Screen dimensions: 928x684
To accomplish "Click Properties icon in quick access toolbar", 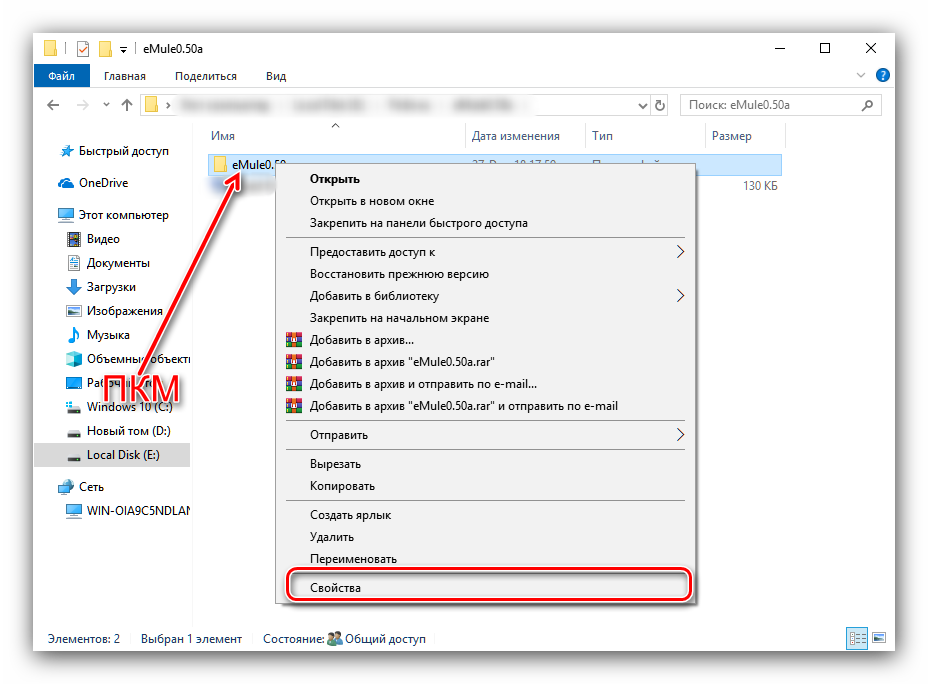I will point(82,48).
